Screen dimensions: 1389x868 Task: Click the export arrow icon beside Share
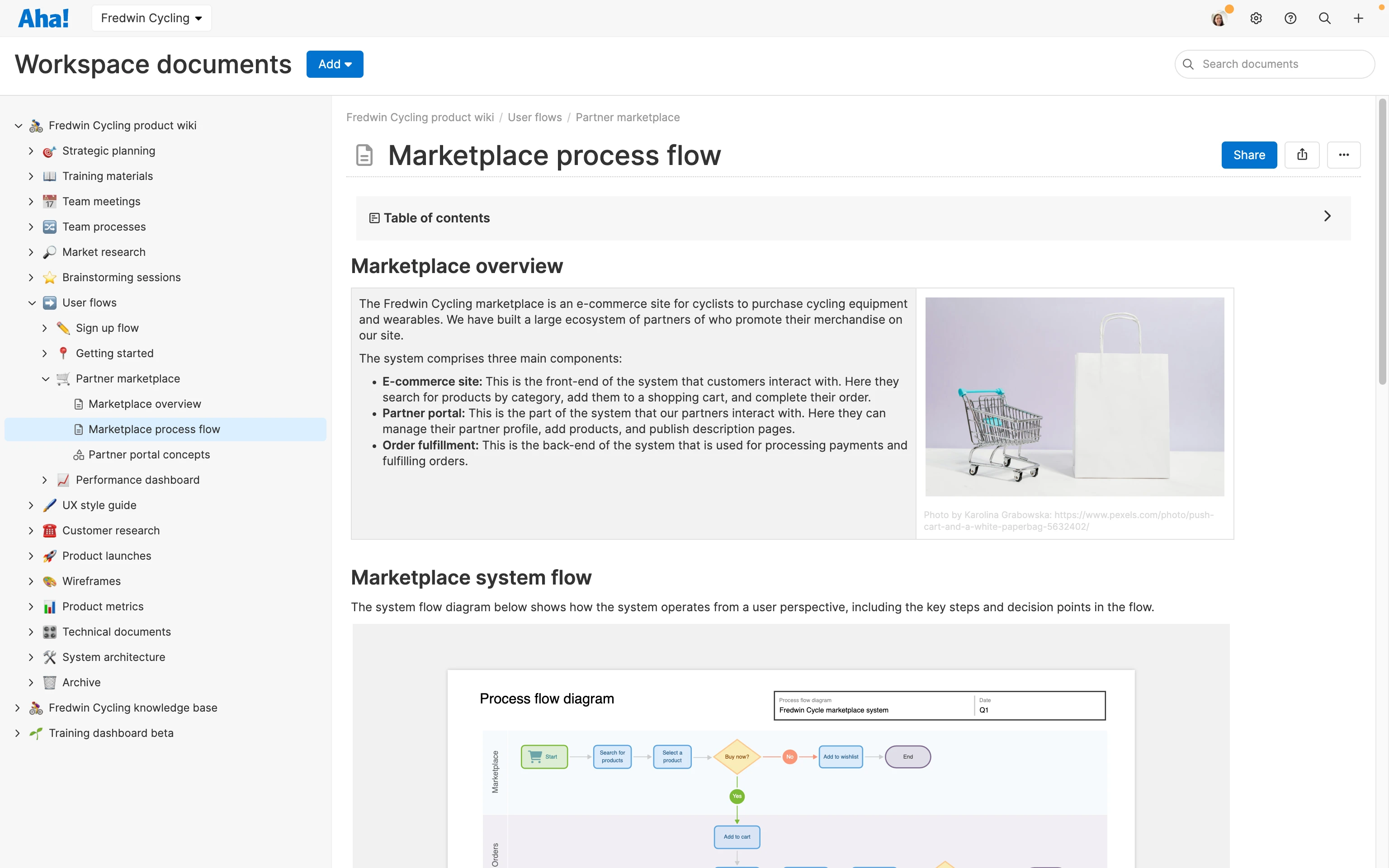click(x=1302, y=155)
